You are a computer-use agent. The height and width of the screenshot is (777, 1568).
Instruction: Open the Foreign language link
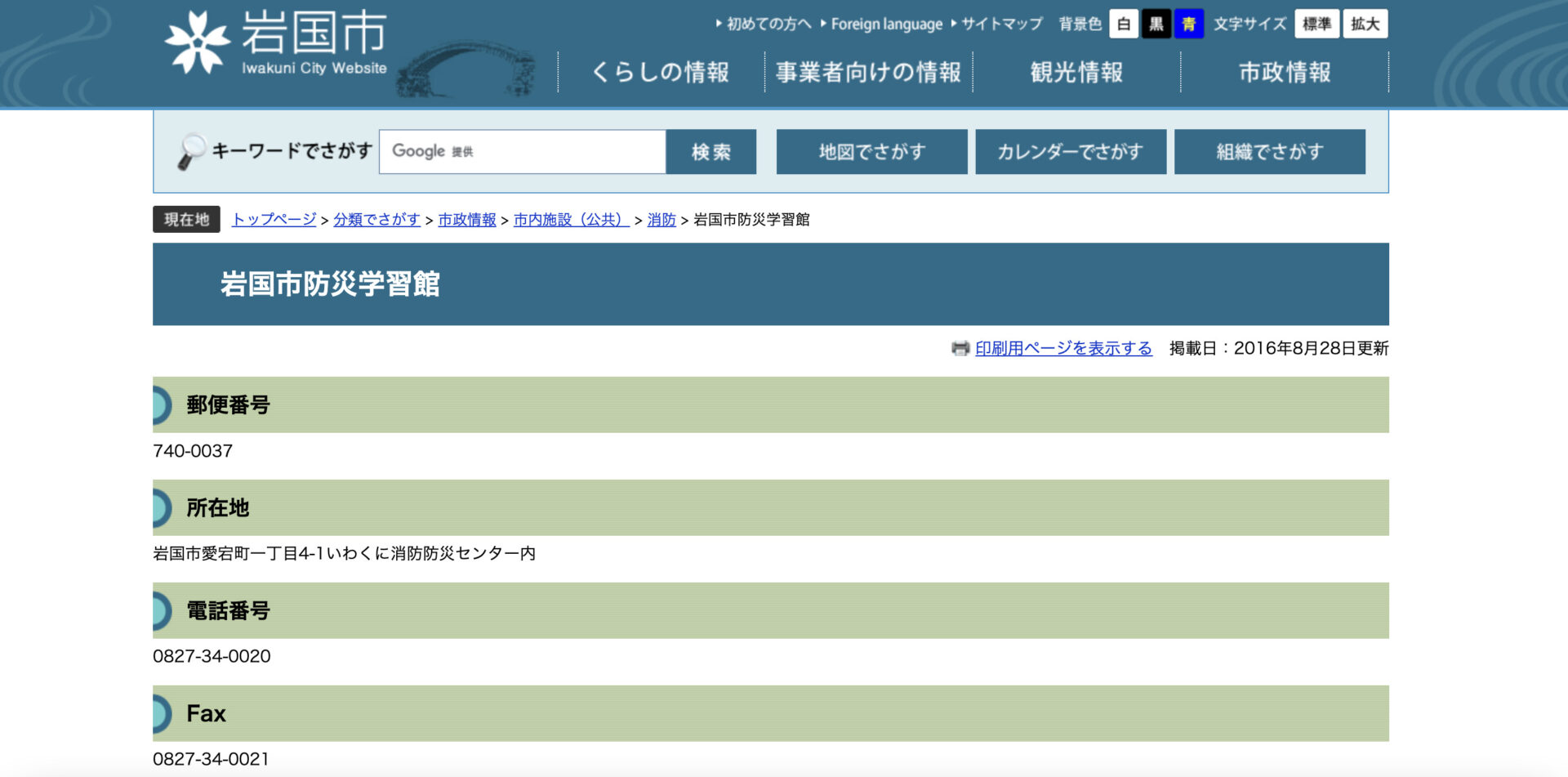pyautogui.click(x=886, y=25)
